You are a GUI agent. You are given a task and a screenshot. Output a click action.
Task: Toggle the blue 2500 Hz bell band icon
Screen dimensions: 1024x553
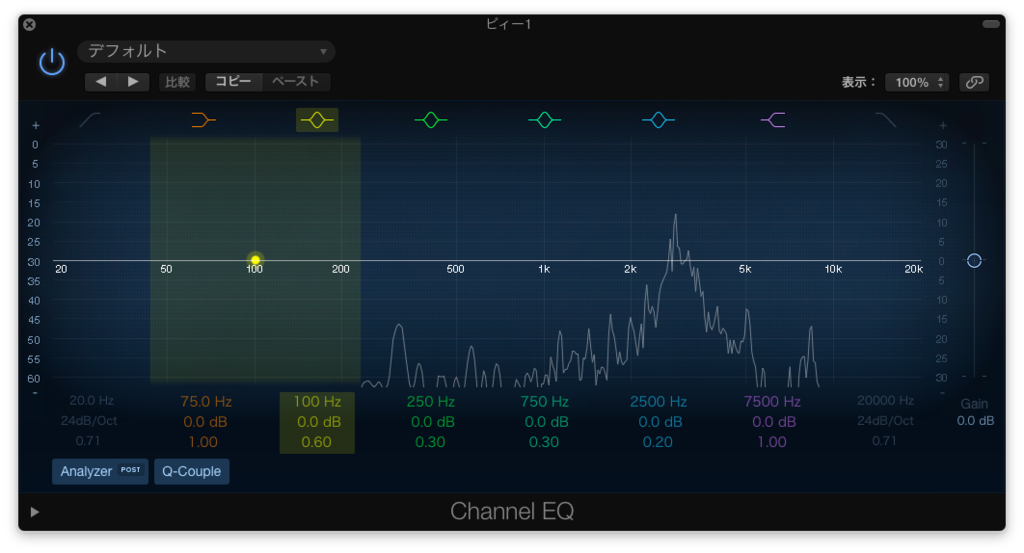click(x=658, y=120)
